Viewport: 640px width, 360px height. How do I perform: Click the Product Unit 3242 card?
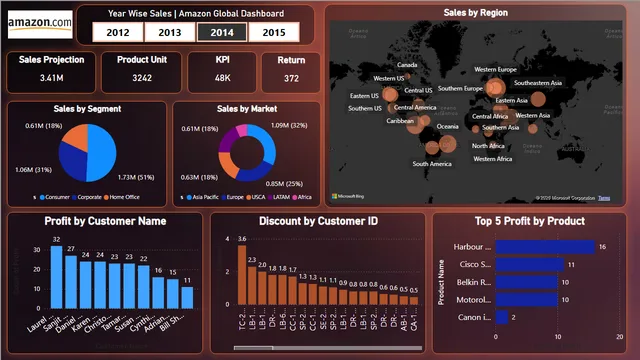[x=142, y=72]
